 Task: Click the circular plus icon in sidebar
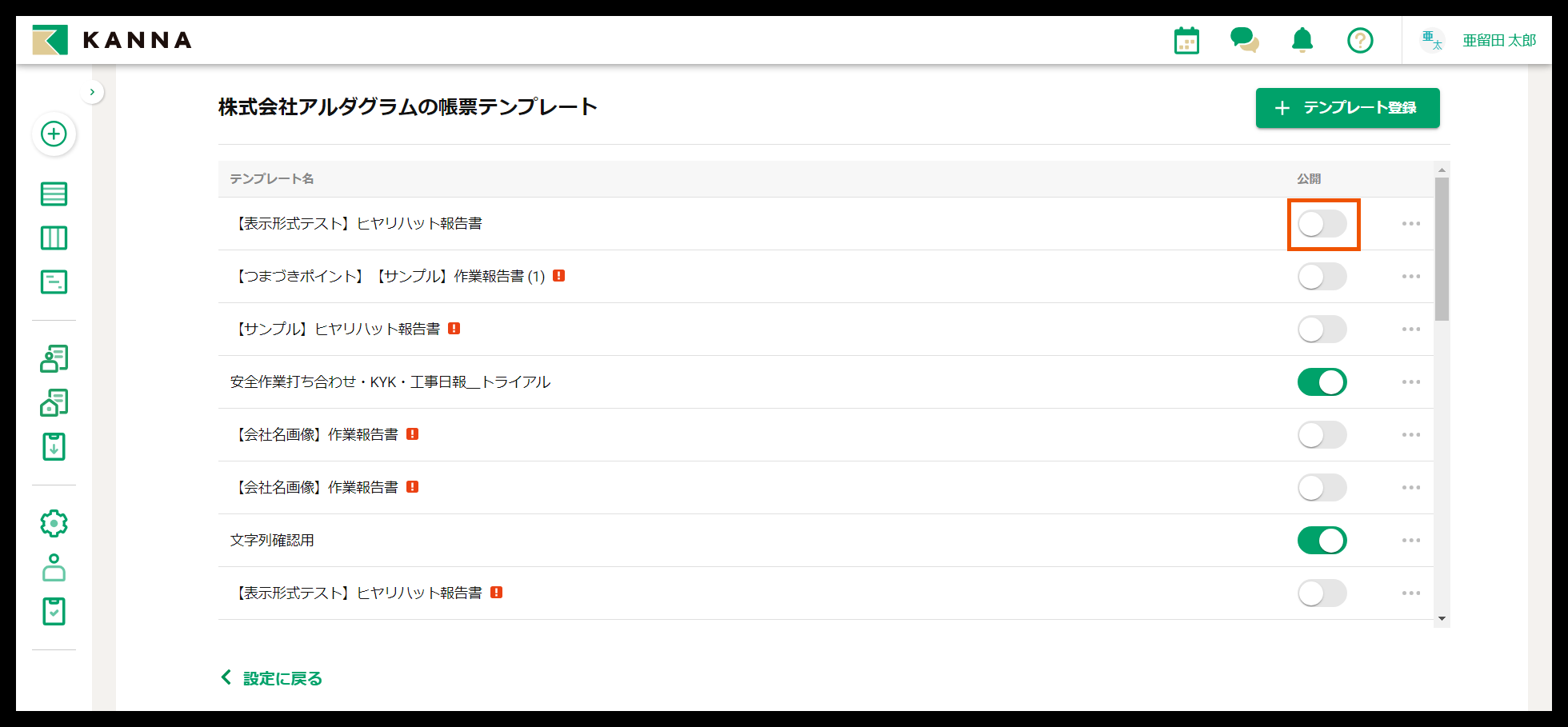(54, 134)
